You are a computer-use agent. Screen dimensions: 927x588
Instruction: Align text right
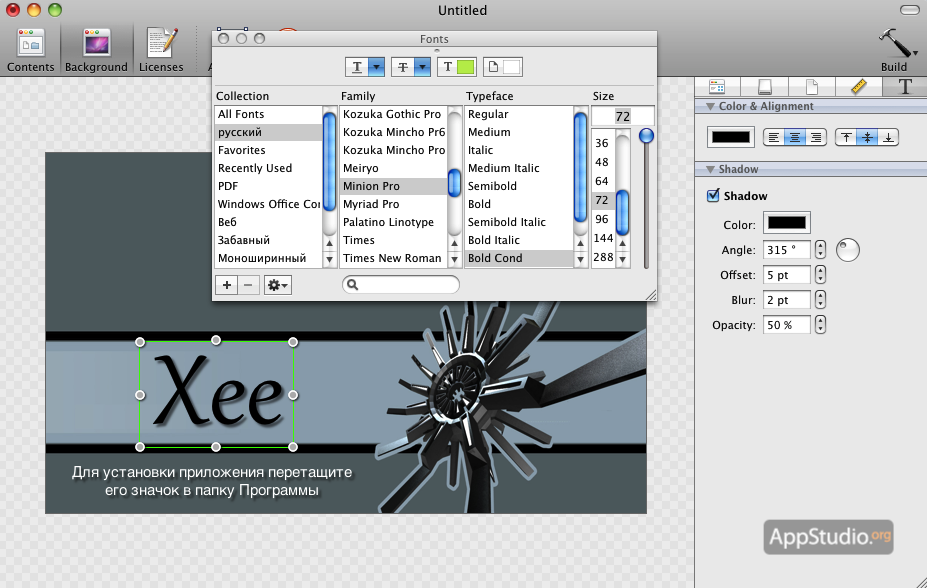[x=816, y=138]
